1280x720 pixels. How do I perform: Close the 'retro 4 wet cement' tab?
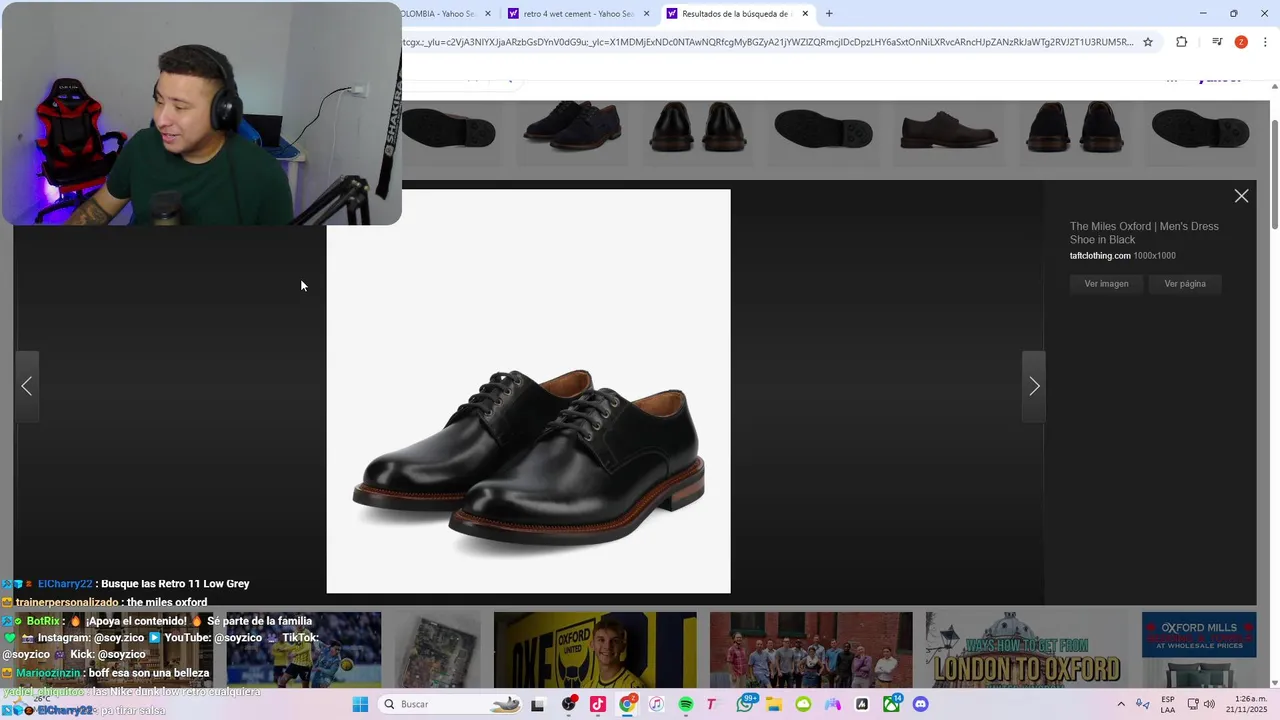pos(647,14)
